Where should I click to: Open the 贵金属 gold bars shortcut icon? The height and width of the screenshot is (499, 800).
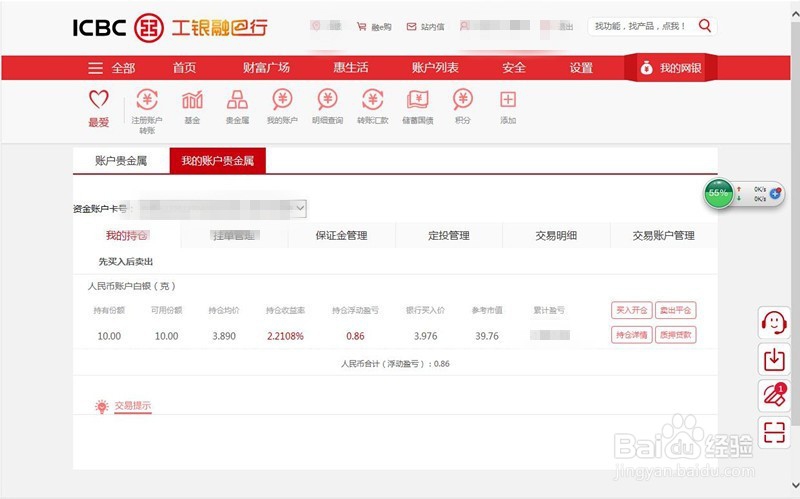[x=237, y=99]
